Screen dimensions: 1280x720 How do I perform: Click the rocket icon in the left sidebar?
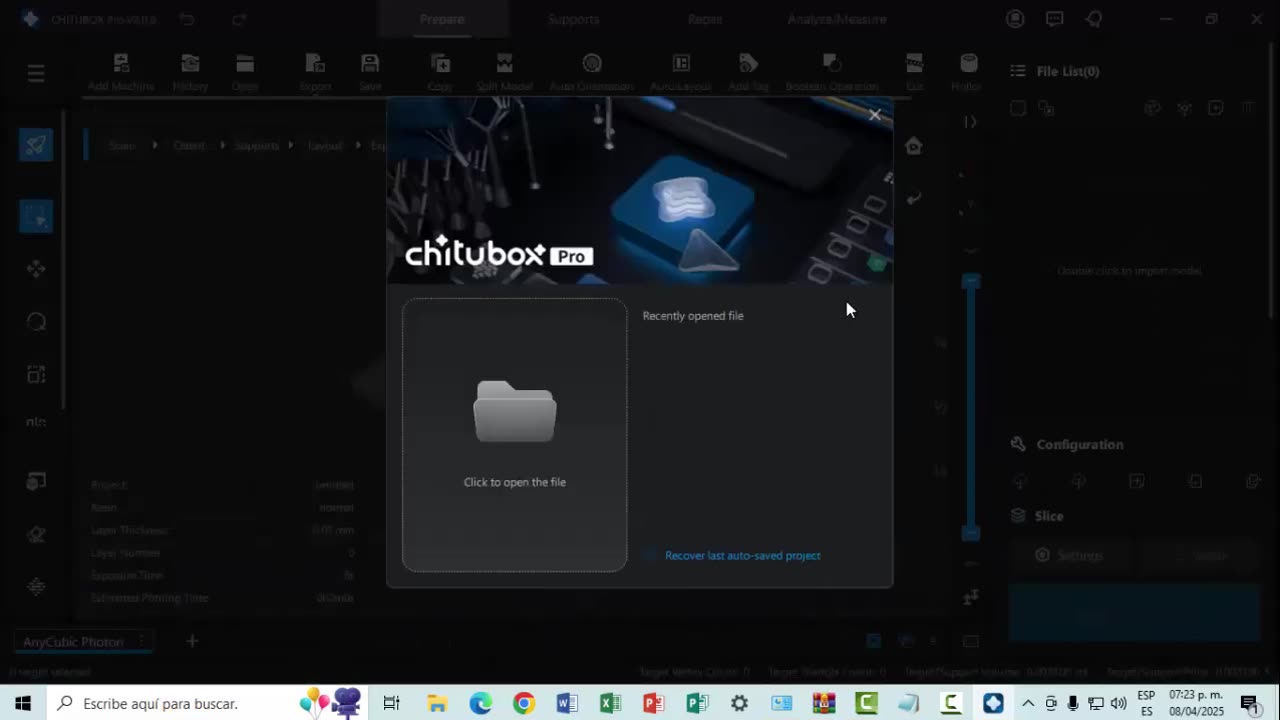point(36,145)
